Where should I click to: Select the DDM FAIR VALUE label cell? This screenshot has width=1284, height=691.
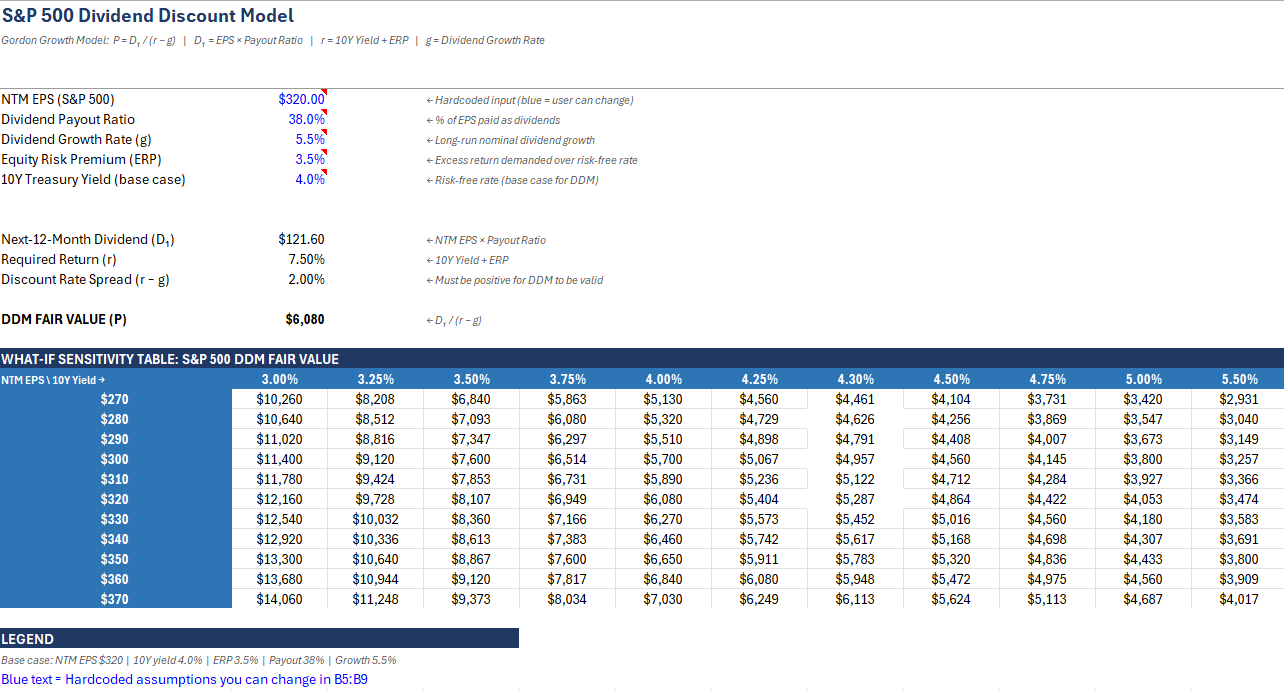[x=64, y=320]
